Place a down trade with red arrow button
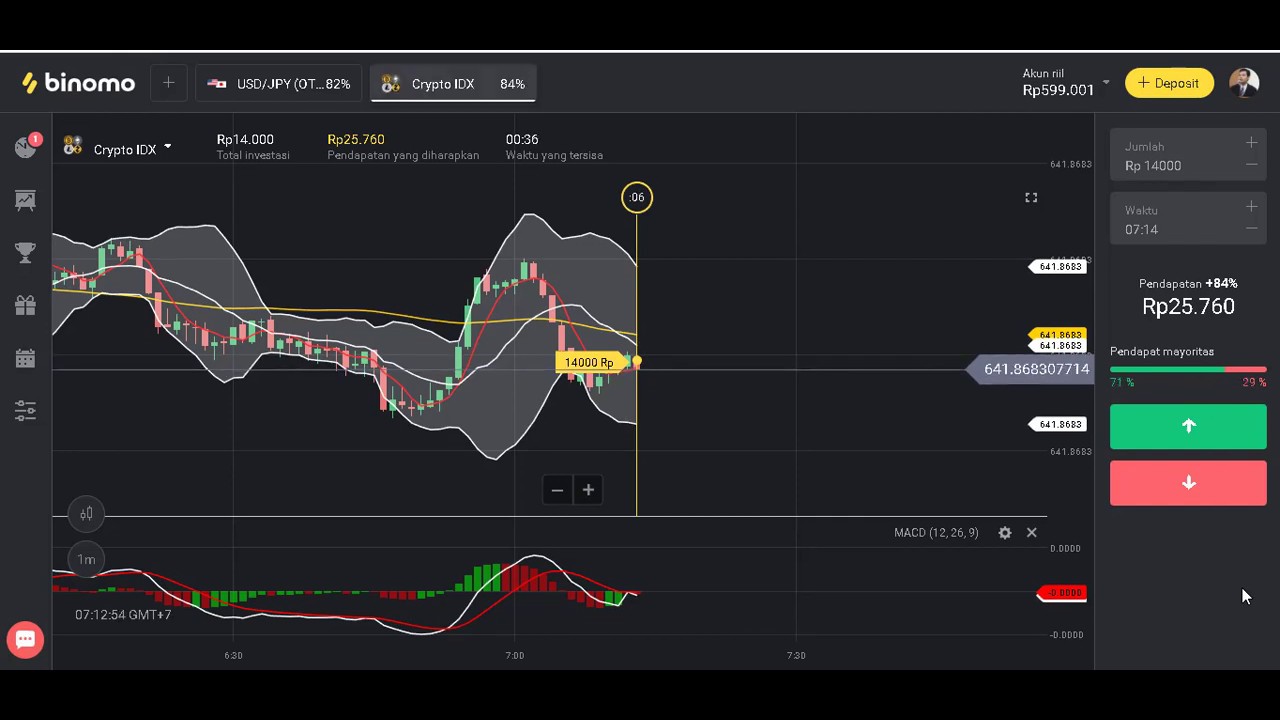The height and width of the screenshot is (720, 1280). (1188, 483)
